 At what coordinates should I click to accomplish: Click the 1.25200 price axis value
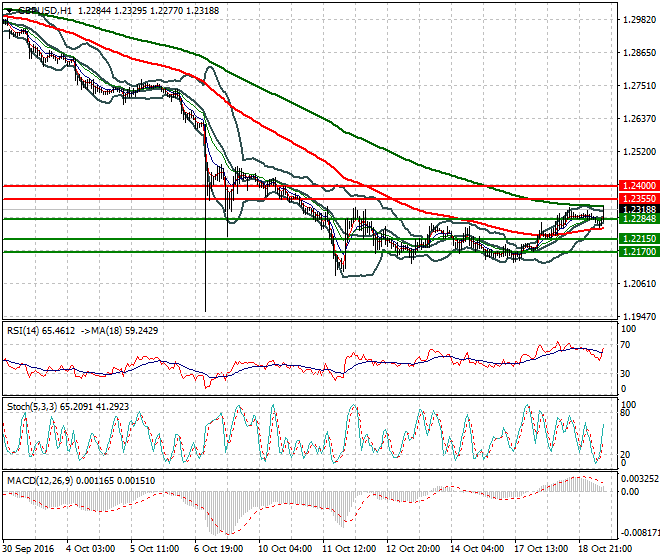(x=639, y=152)
